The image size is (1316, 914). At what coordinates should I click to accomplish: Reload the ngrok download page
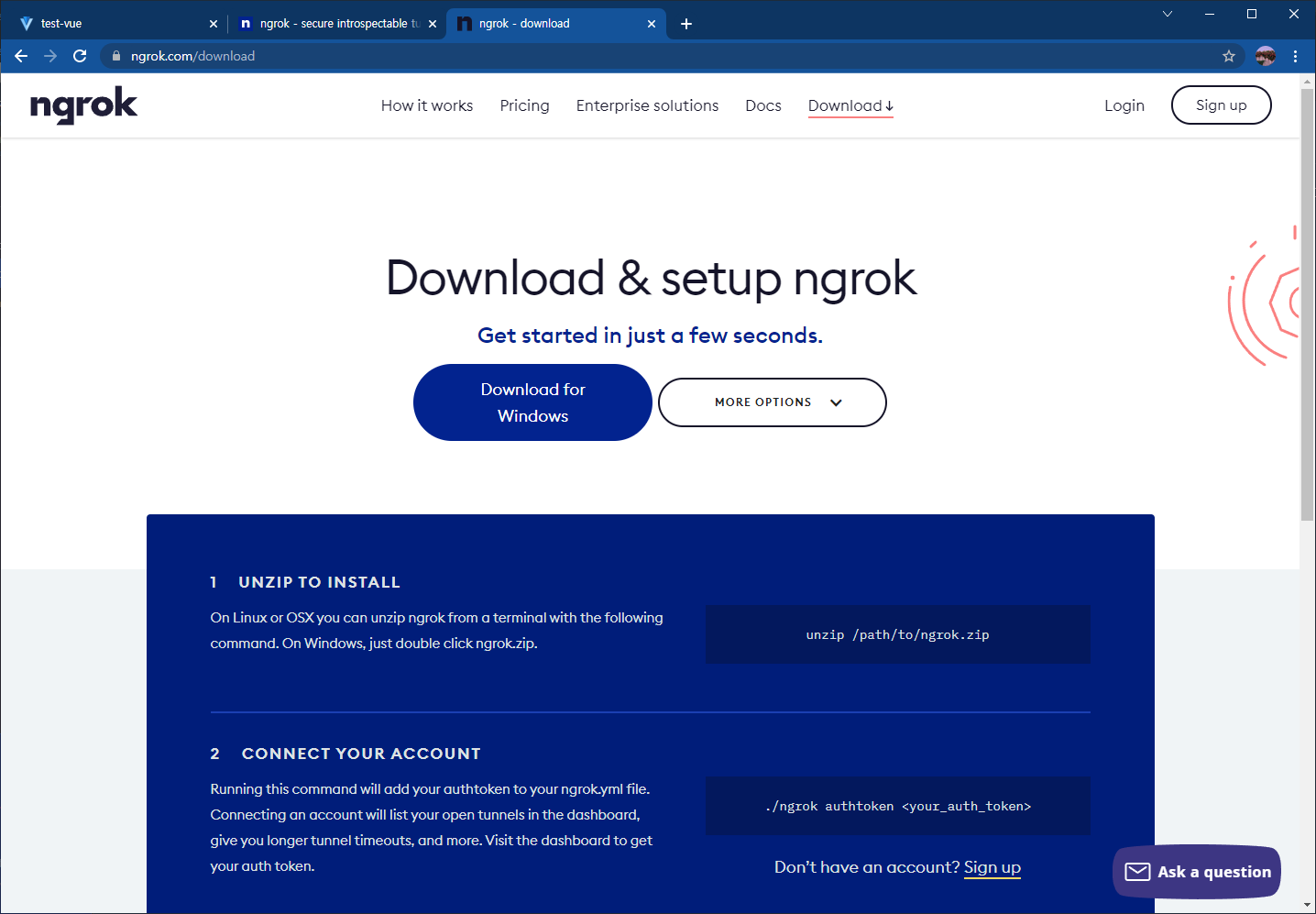click(x=80, y=56)
